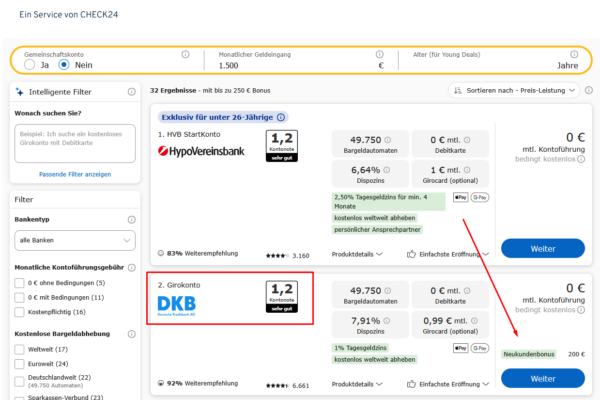Screen dimensions: 600x400
Task: Expand Einfachste Eröffnung for DKB Girokonto
Action: coord(448,384)
